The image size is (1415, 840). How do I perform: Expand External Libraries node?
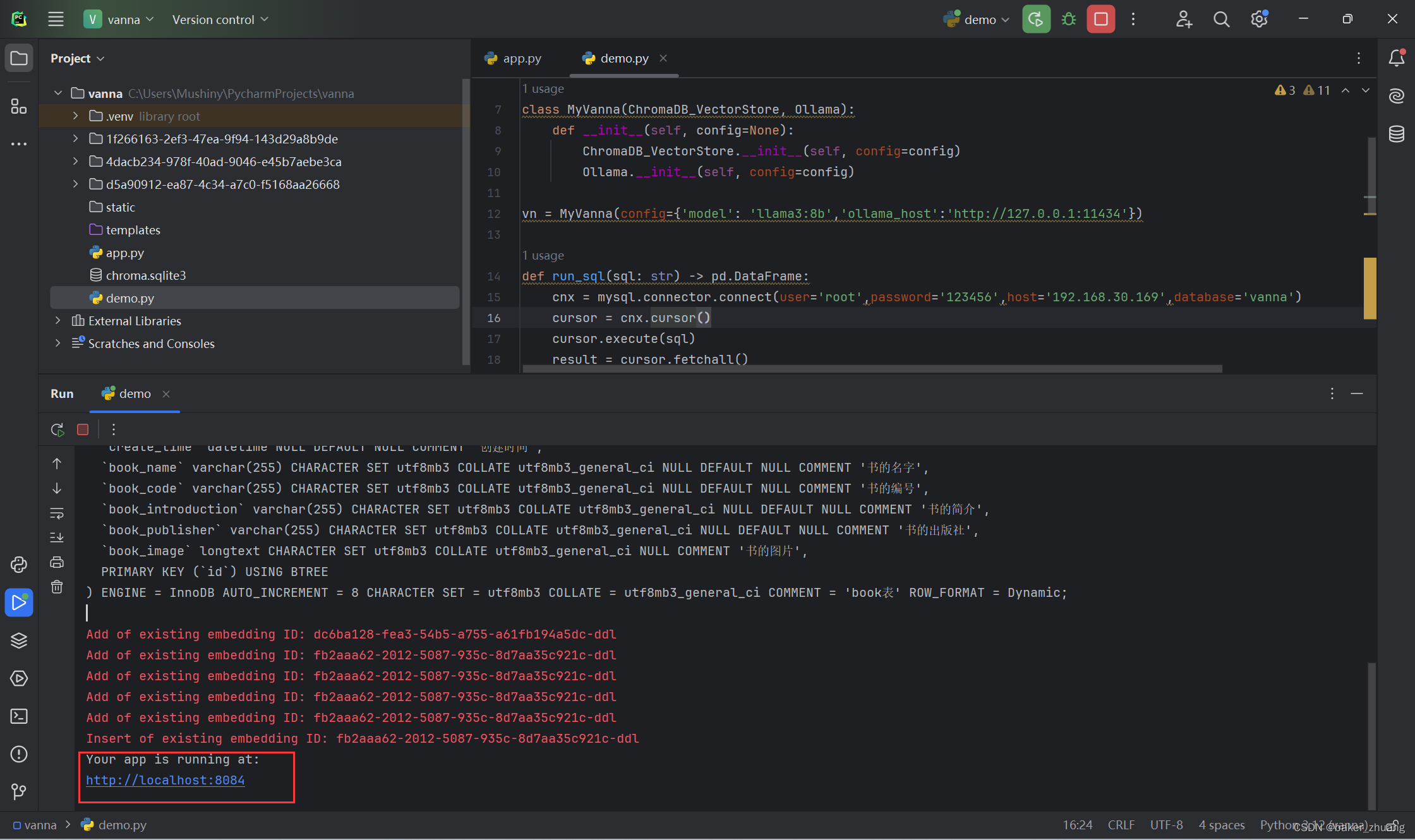click(x=57, y=321)
